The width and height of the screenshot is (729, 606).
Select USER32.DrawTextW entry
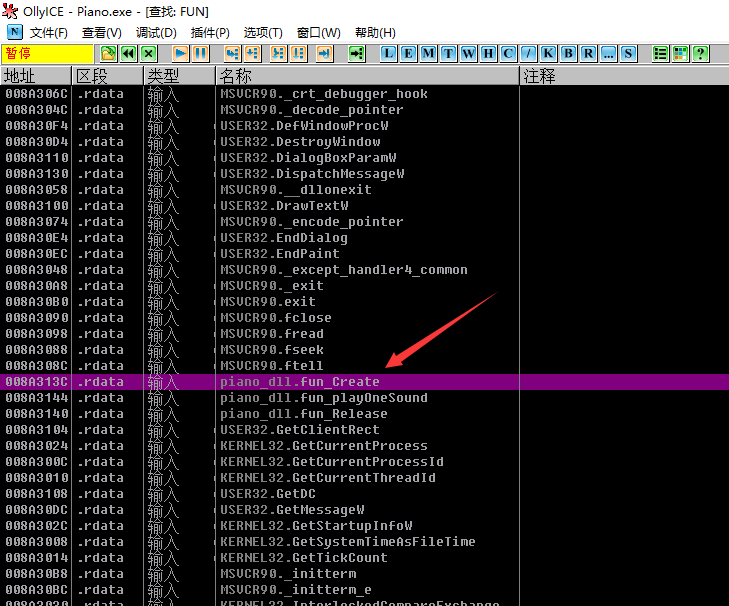point(284,206)
